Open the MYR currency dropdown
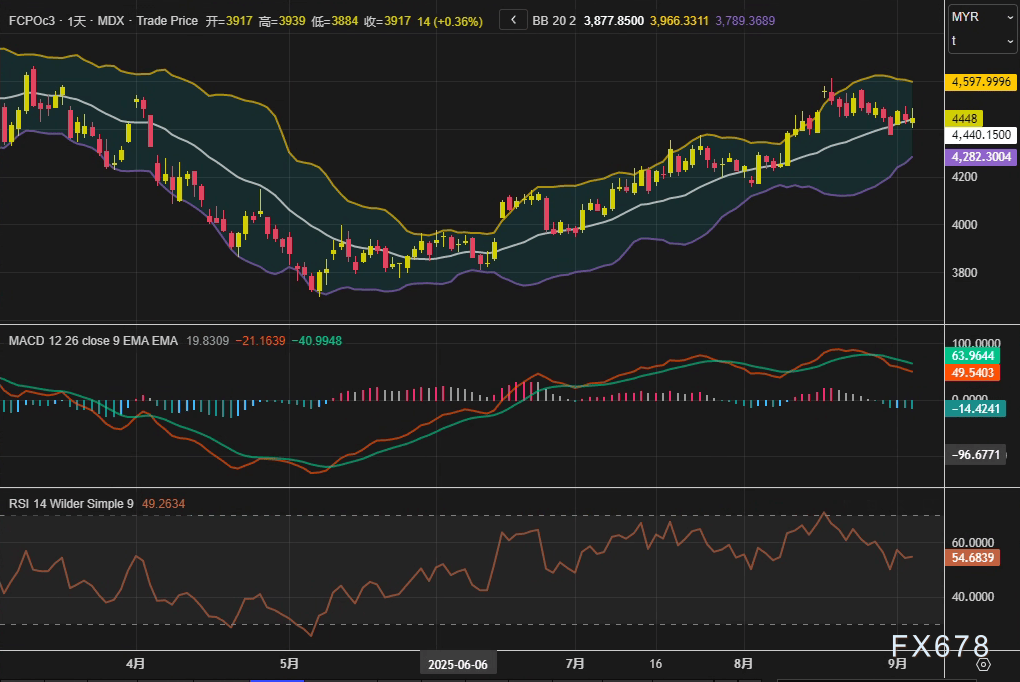 (x=982, y=17)
